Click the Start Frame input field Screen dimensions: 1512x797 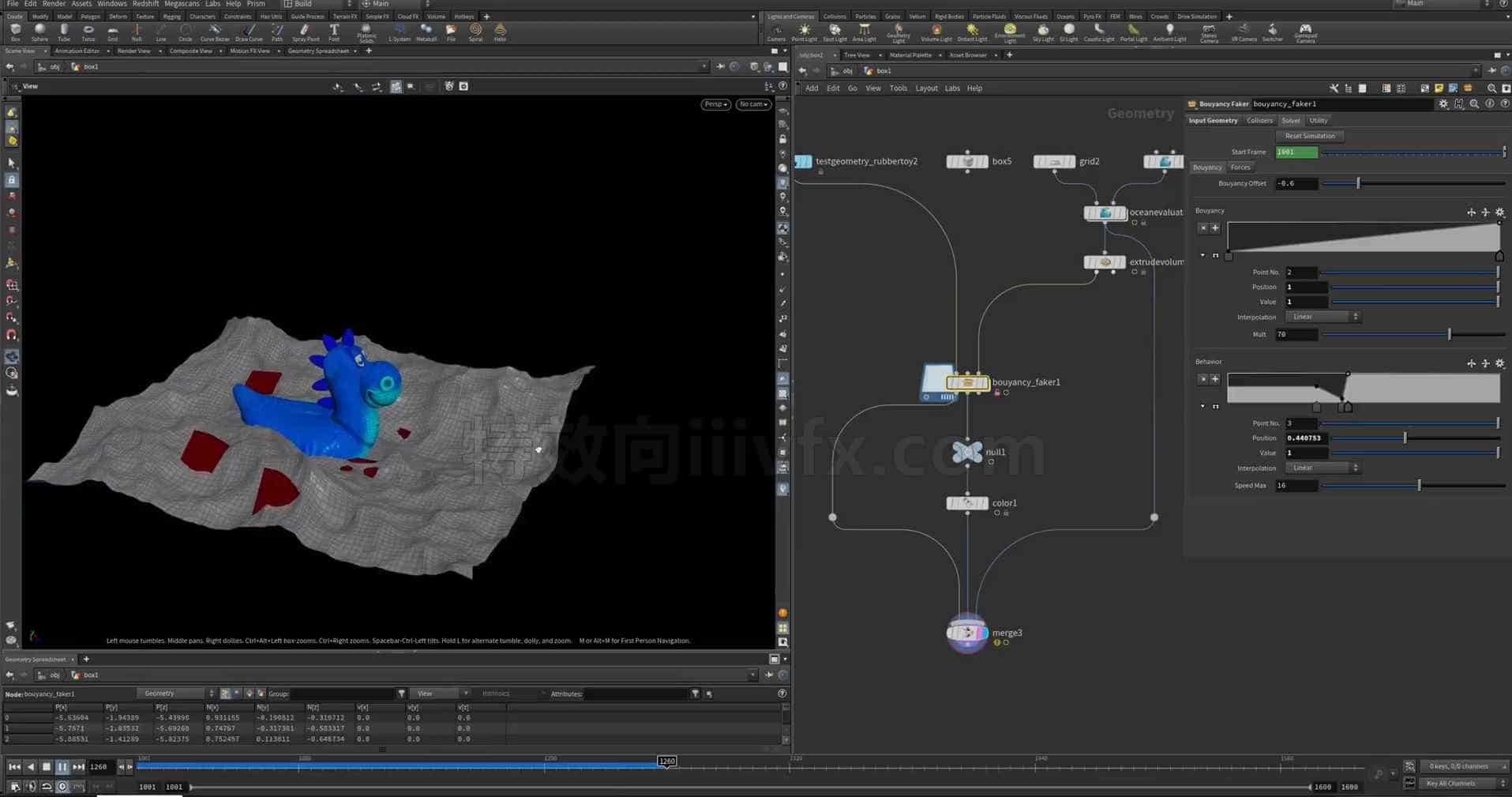pos(1296,152)
